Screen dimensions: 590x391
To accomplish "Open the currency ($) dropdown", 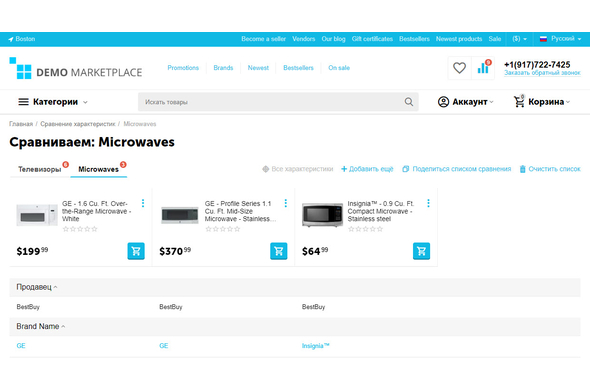I will (x=519, y=39).
